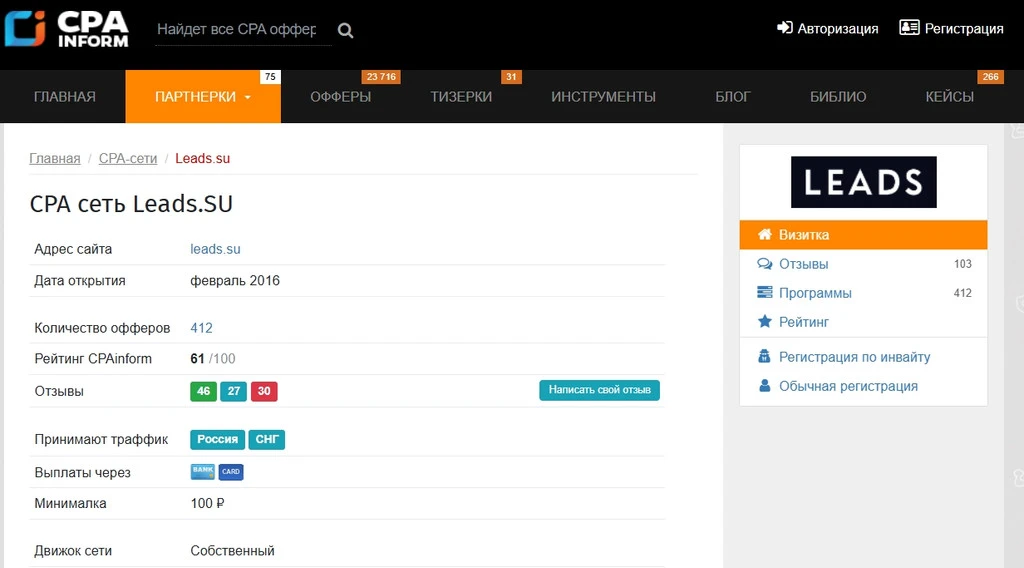Select the Визитка sidebar tab
1024x568 pixels.
coord(863,234)
